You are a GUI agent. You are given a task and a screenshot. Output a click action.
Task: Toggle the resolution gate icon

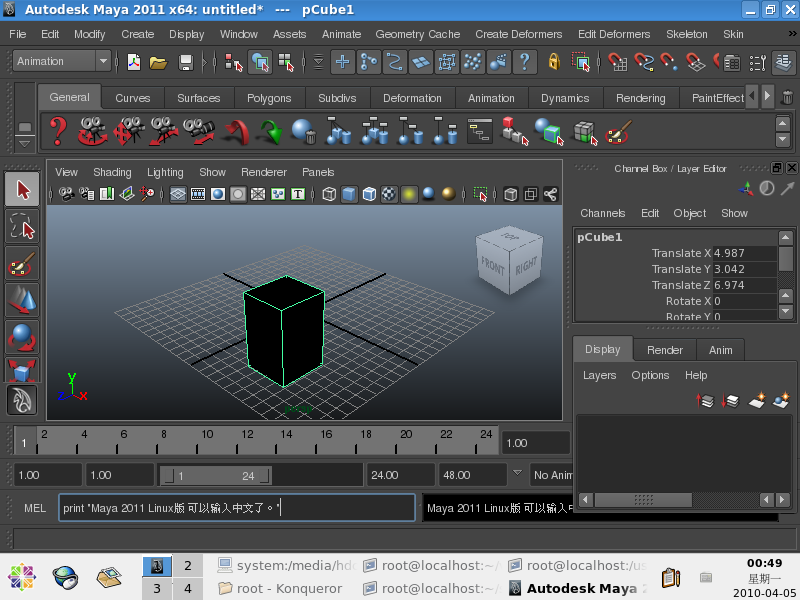tap(218, 194)
